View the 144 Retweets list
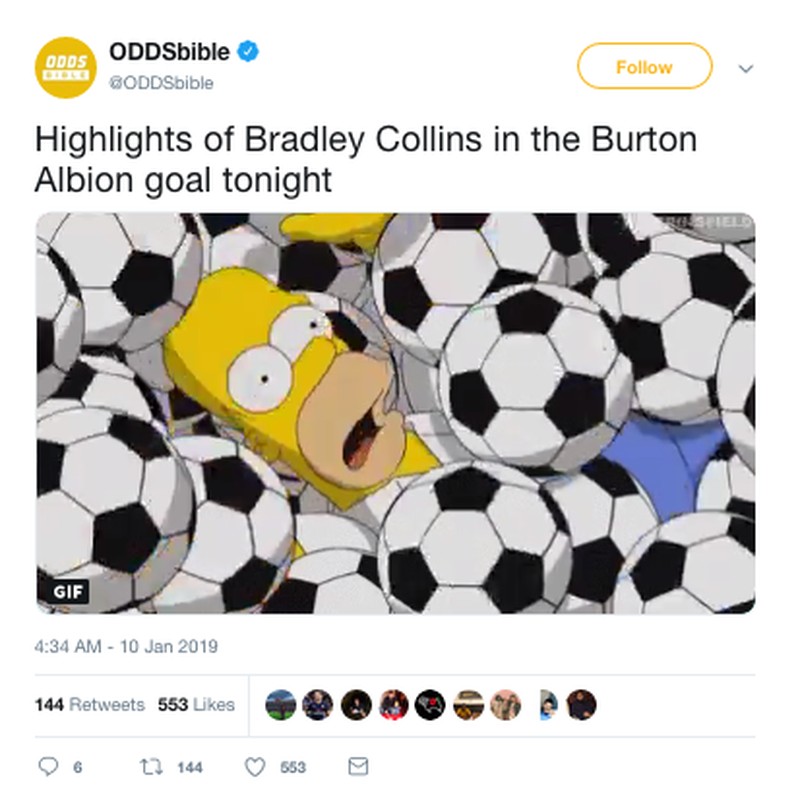The image size is (800, 796). click(90, 705)
